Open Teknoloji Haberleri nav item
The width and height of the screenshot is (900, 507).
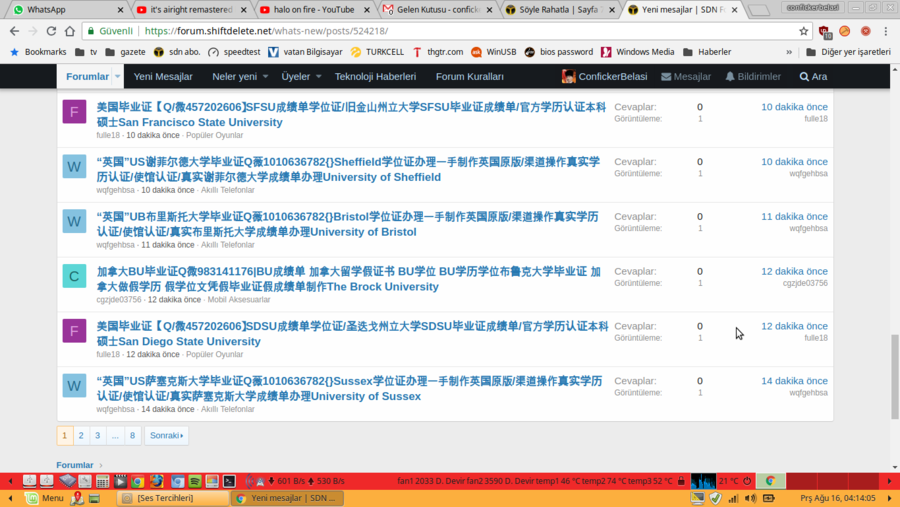pos(375,76)
